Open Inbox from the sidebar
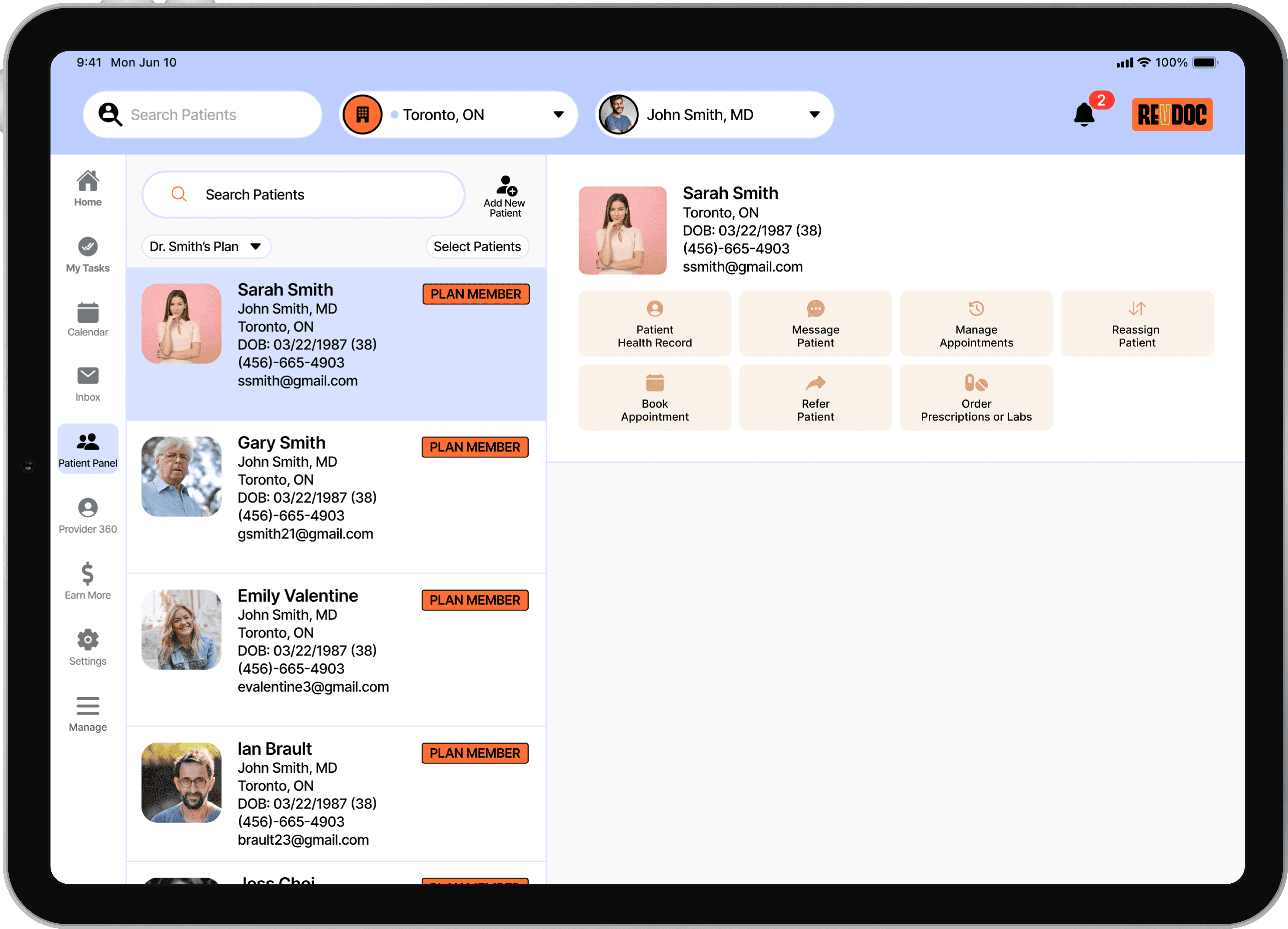This screenshot has width=1288, height=929. pos(87,384)
